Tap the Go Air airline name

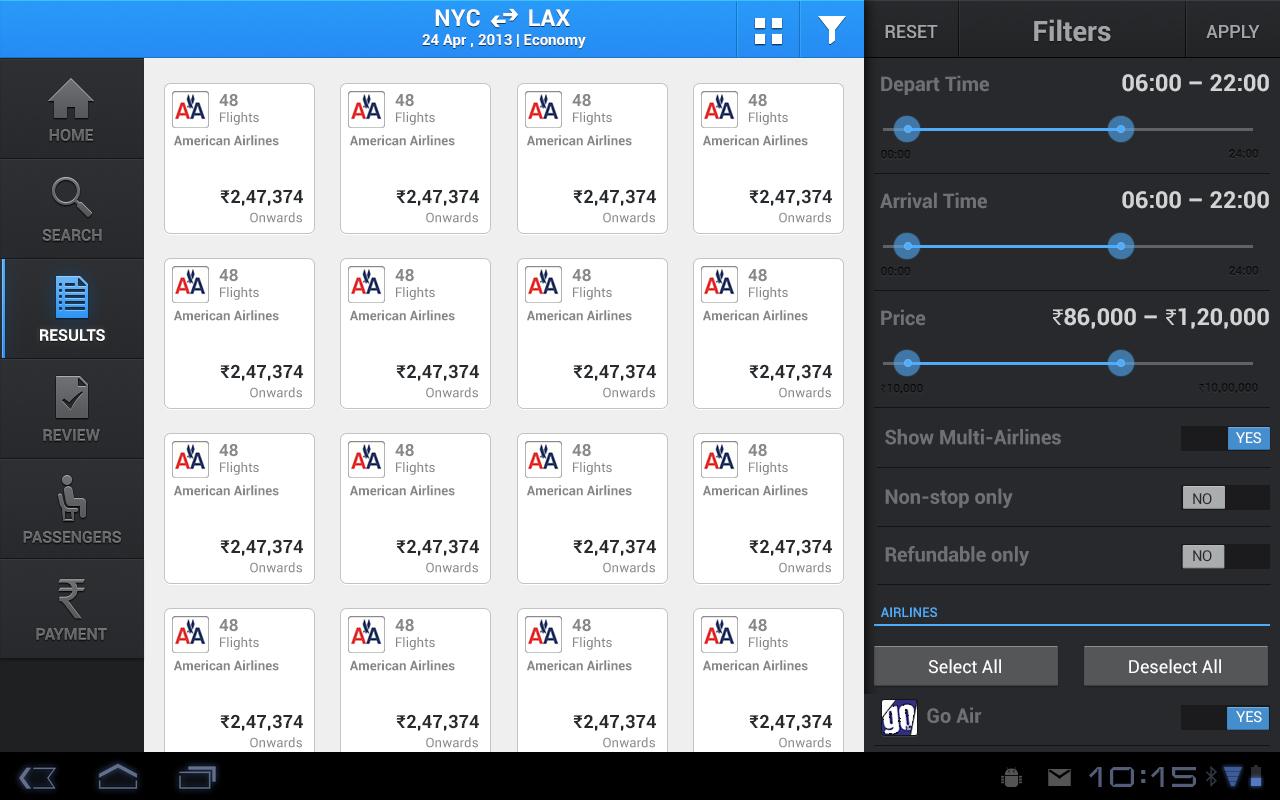[x=954, y=716]
